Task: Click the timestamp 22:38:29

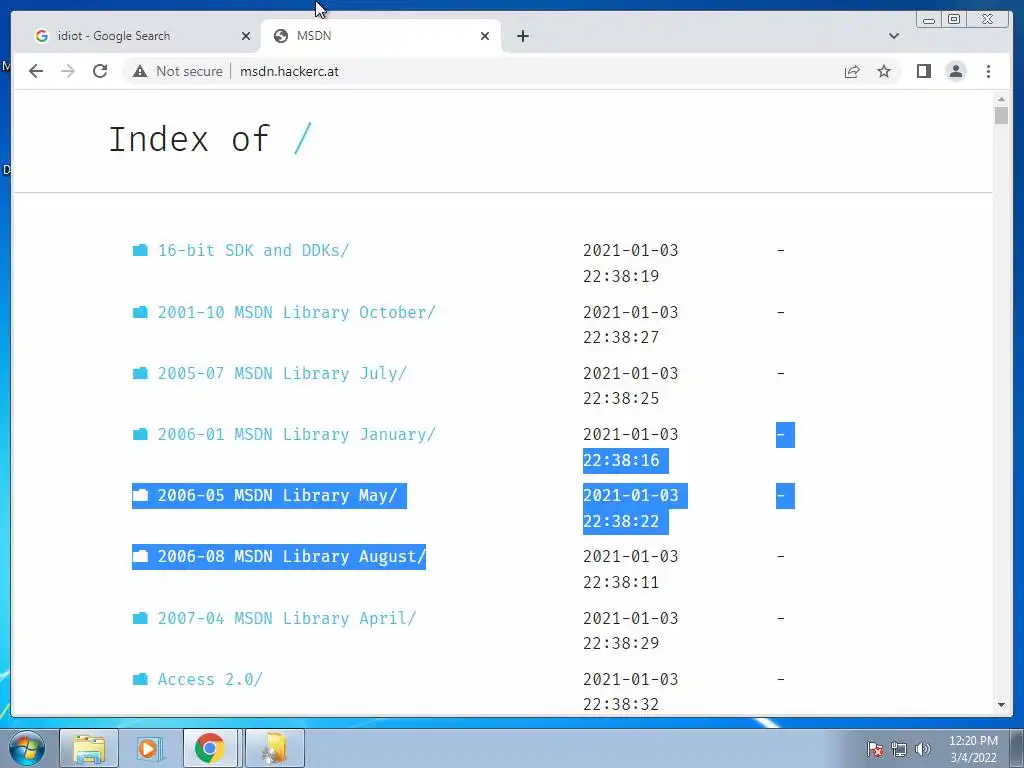Action: [621, 643]
